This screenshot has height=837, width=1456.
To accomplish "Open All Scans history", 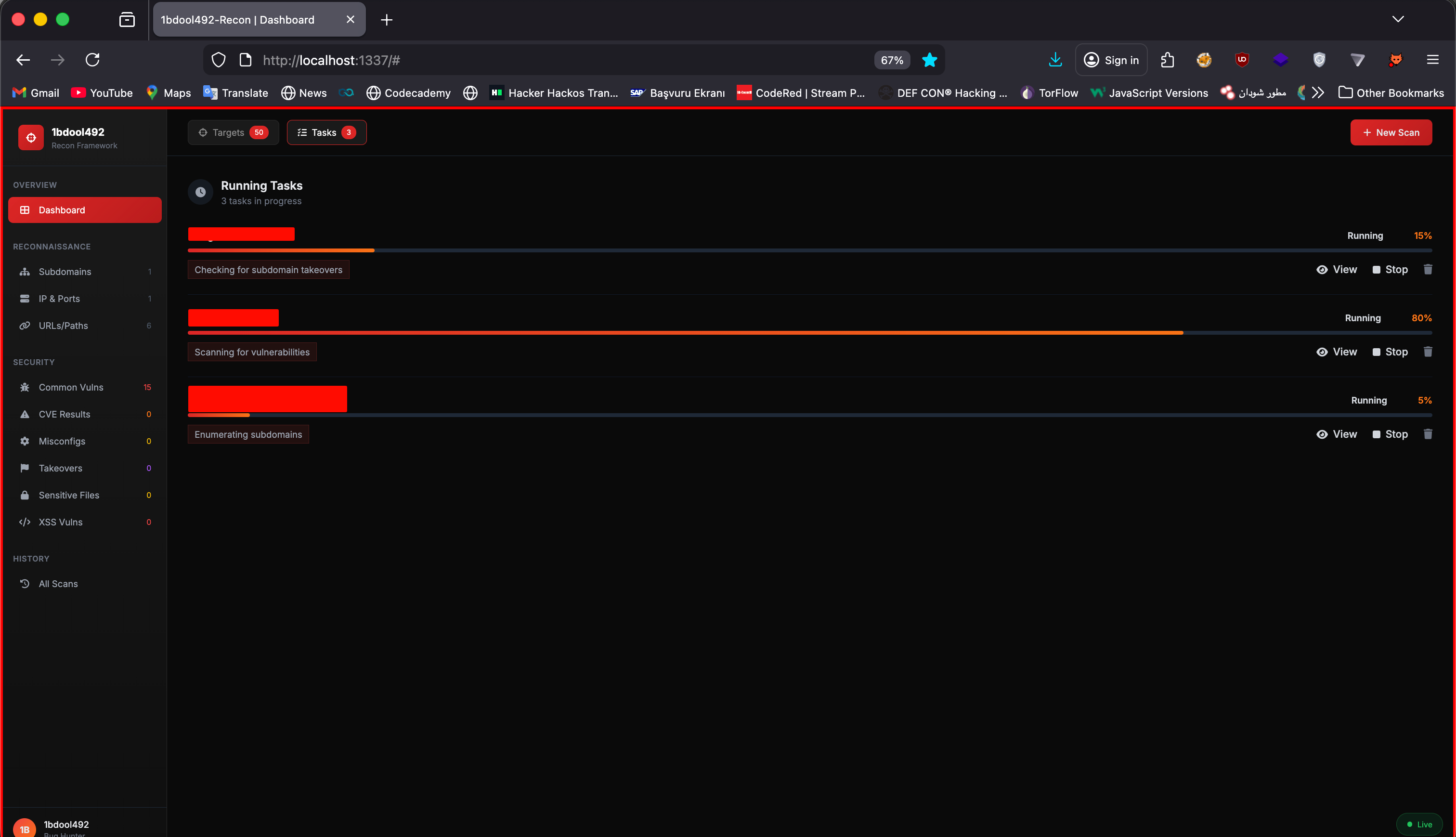I will [58, 584].
